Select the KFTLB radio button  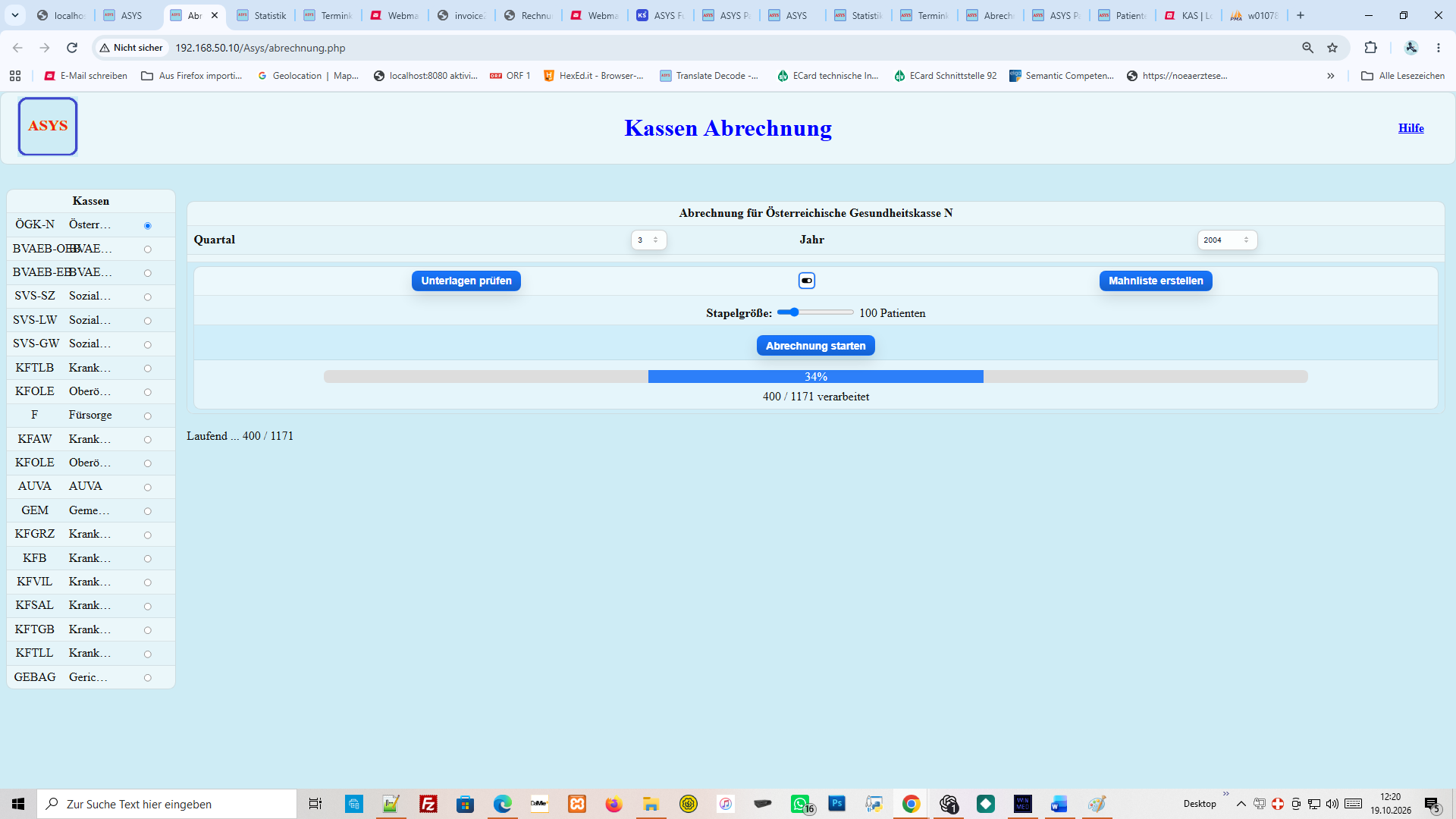pyautogui.click(x=148, y=368)
